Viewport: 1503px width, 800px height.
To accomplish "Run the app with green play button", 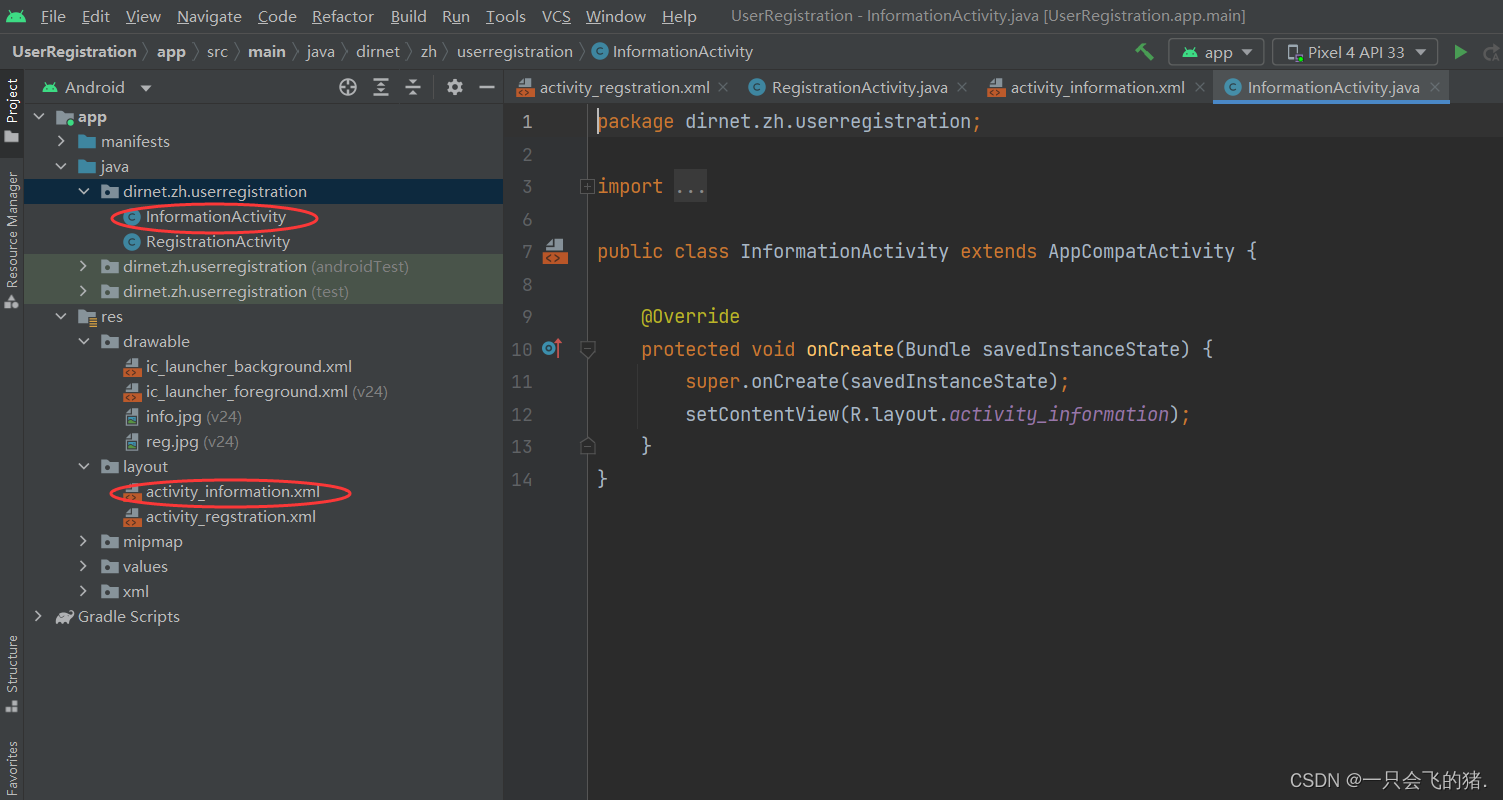I will (x=1461, y=52).
